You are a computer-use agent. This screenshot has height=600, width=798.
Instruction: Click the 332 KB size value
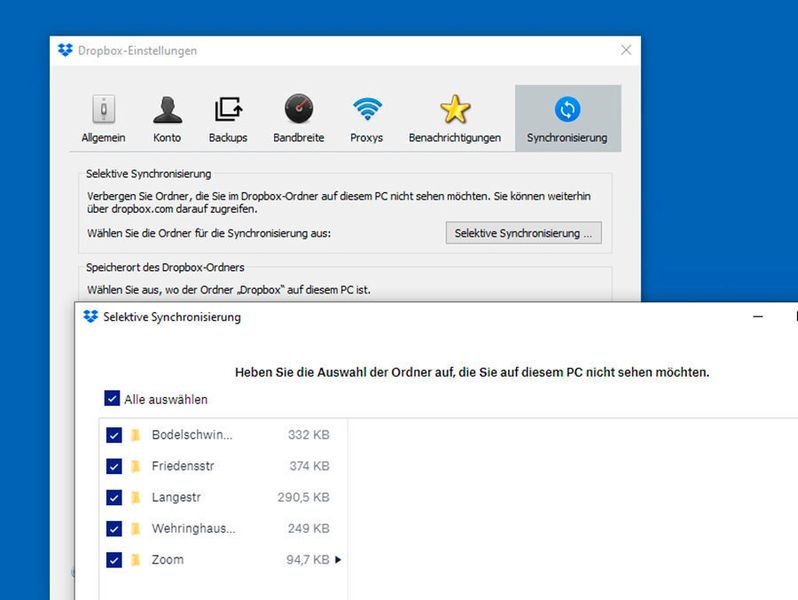(x=308, y=435)
